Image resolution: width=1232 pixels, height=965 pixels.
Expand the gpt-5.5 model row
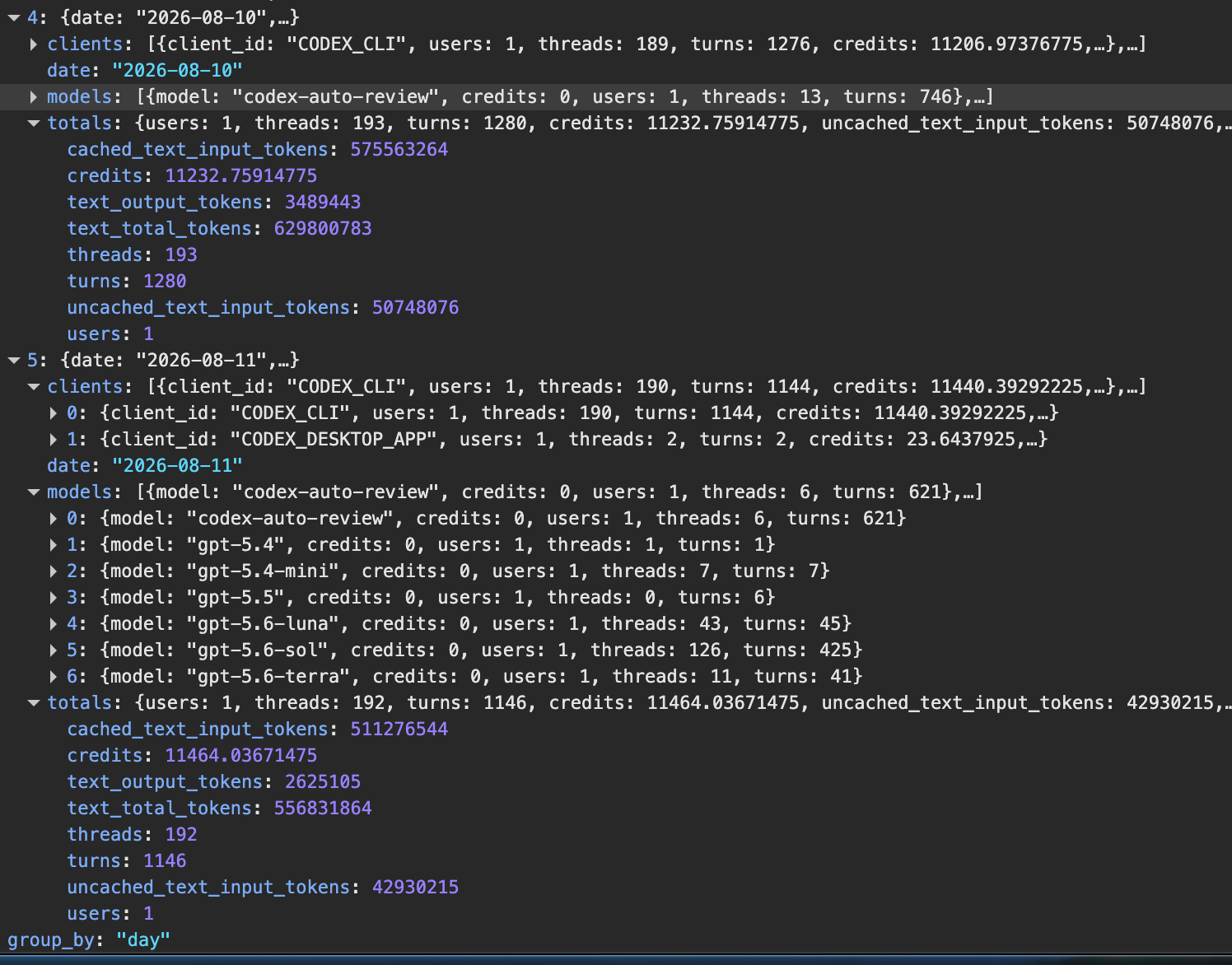click(54, 597)
